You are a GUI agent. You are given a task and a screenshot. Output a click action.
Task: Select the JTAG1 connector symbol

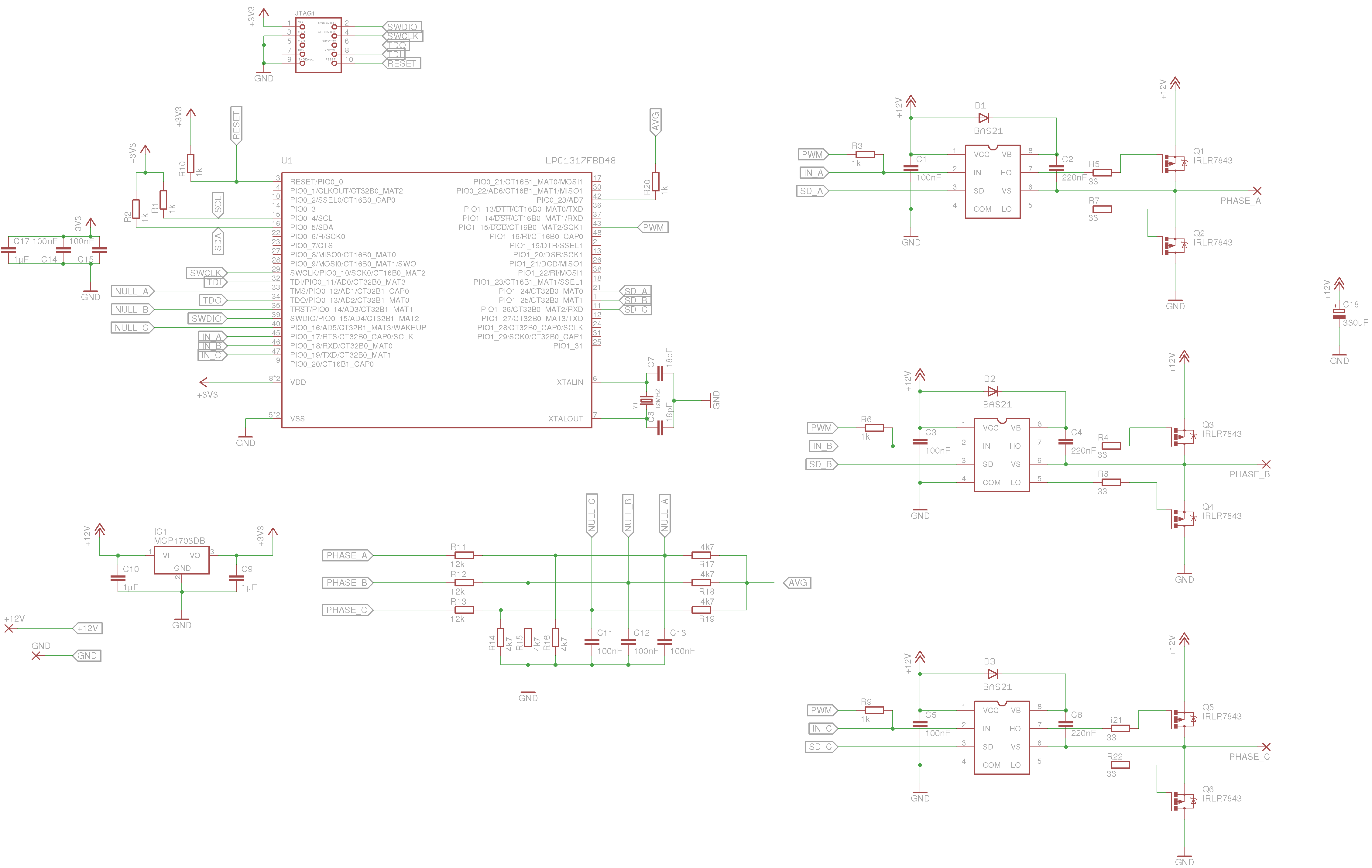coord(318,45)
